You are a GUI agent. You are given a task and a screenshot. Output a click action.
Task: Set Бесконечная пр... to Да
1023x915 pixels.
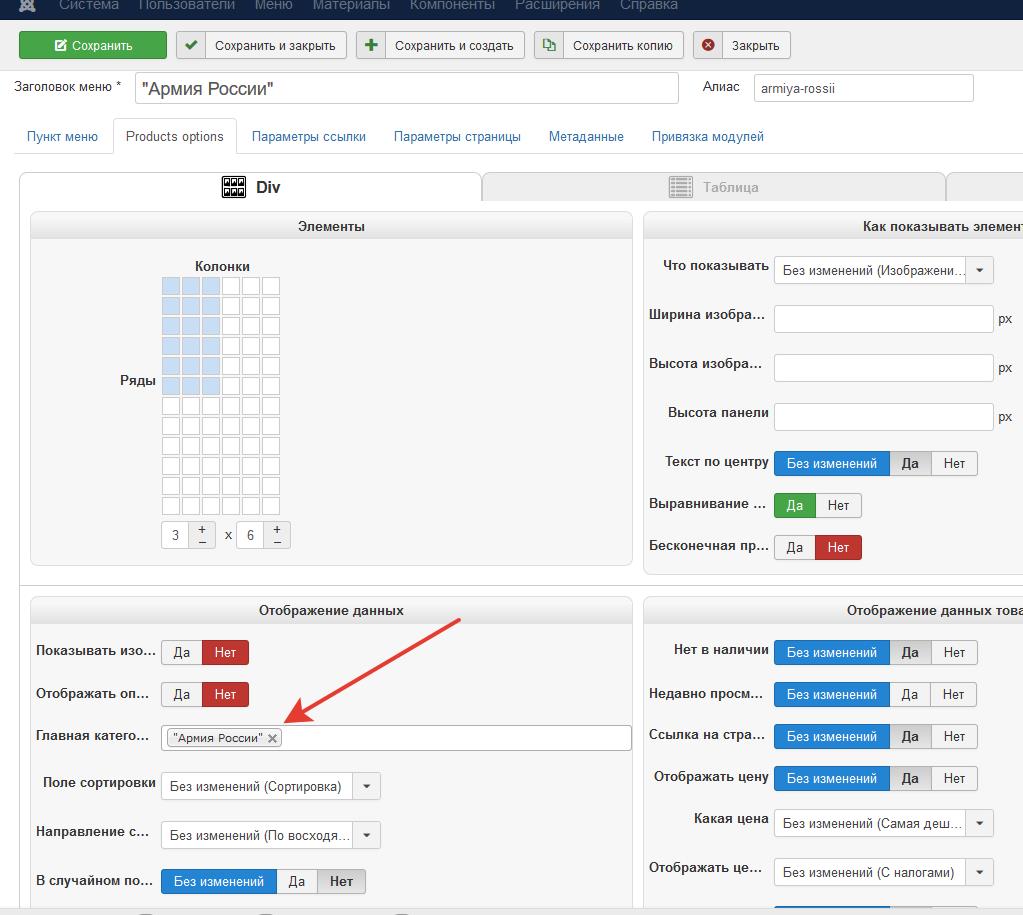coord(794,548)
